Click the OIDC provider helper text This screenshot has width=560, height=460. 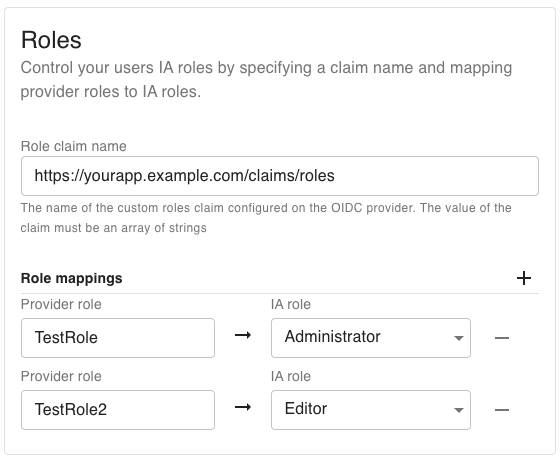coord(266,218)
